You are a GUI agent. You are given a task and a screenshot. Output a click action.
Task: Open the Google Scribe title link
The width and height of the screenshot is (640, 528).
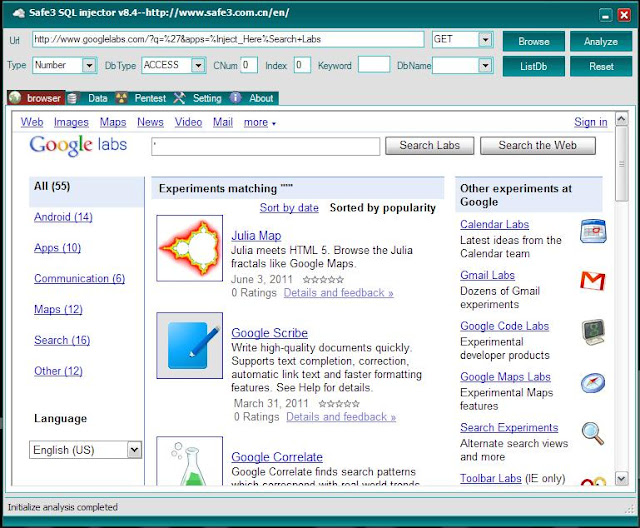(269, 333)
